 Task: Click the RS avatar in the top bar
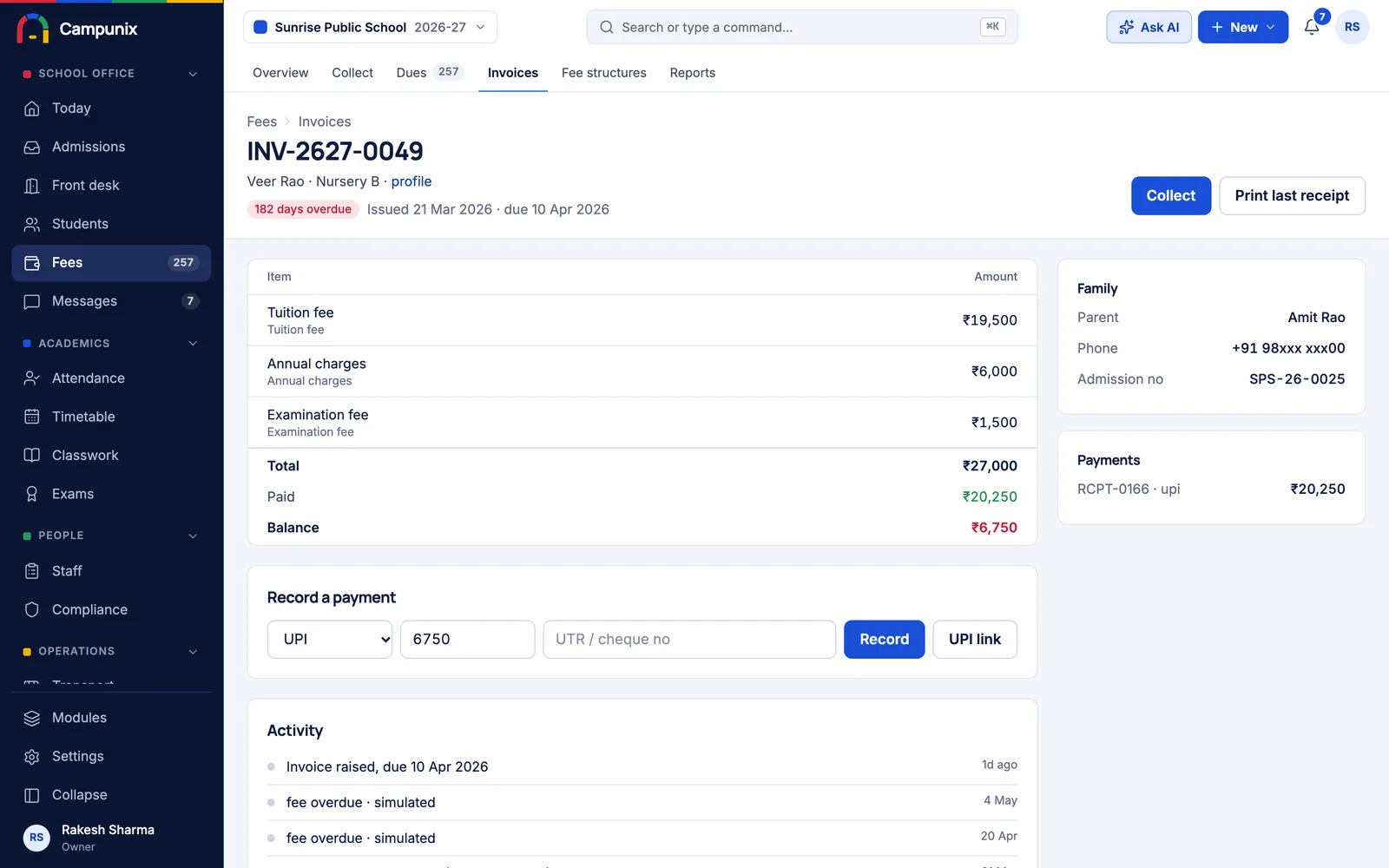point(1352,27)
